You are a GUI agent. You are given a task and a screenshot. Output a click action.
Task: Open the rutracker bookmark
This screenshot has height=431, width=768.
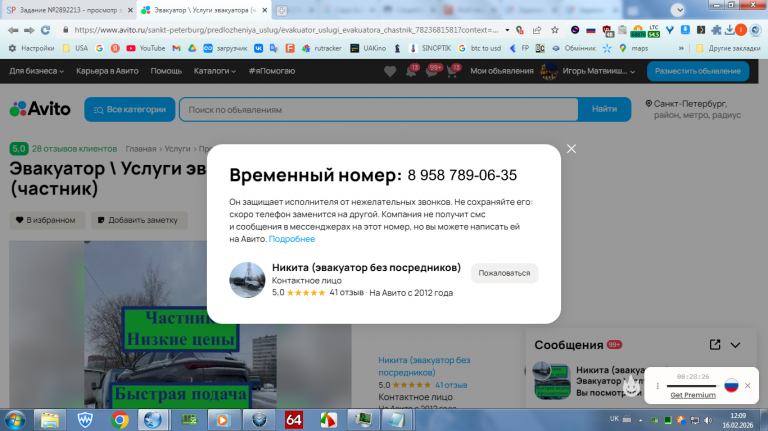pyautogui.click(x=321, y=48)
